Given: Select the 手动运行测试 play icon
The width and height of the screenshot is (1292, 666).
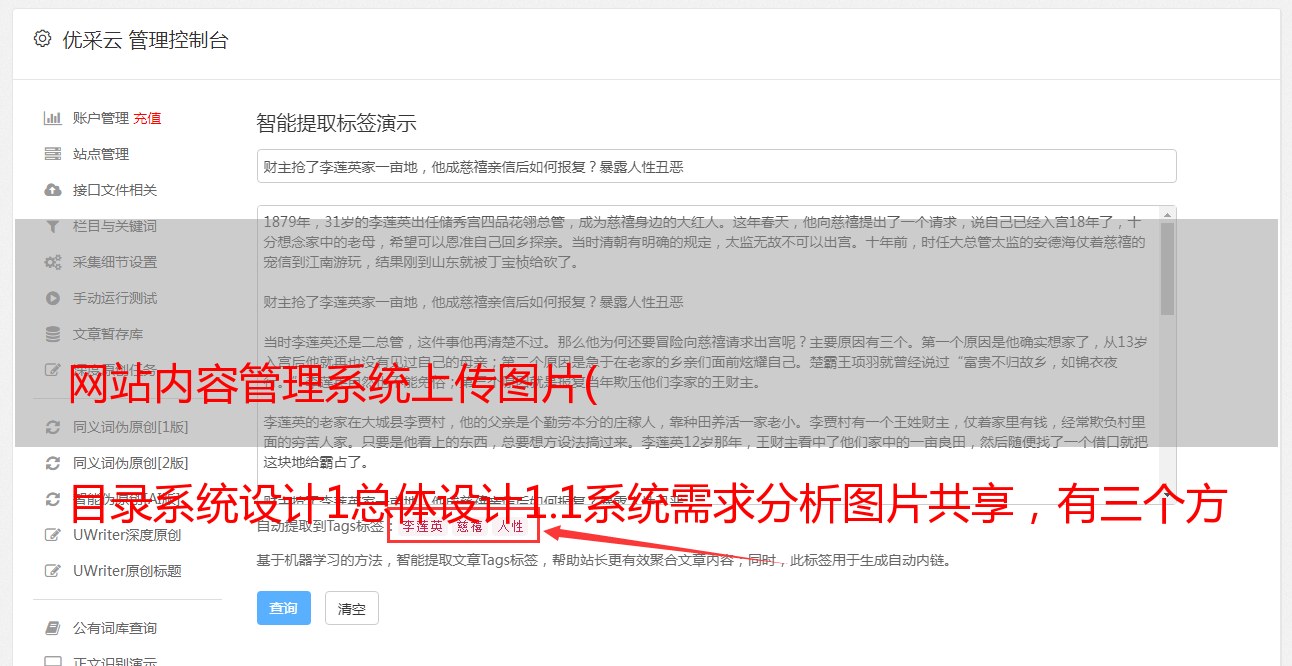Looking at the screenshot, I should 53,298.
